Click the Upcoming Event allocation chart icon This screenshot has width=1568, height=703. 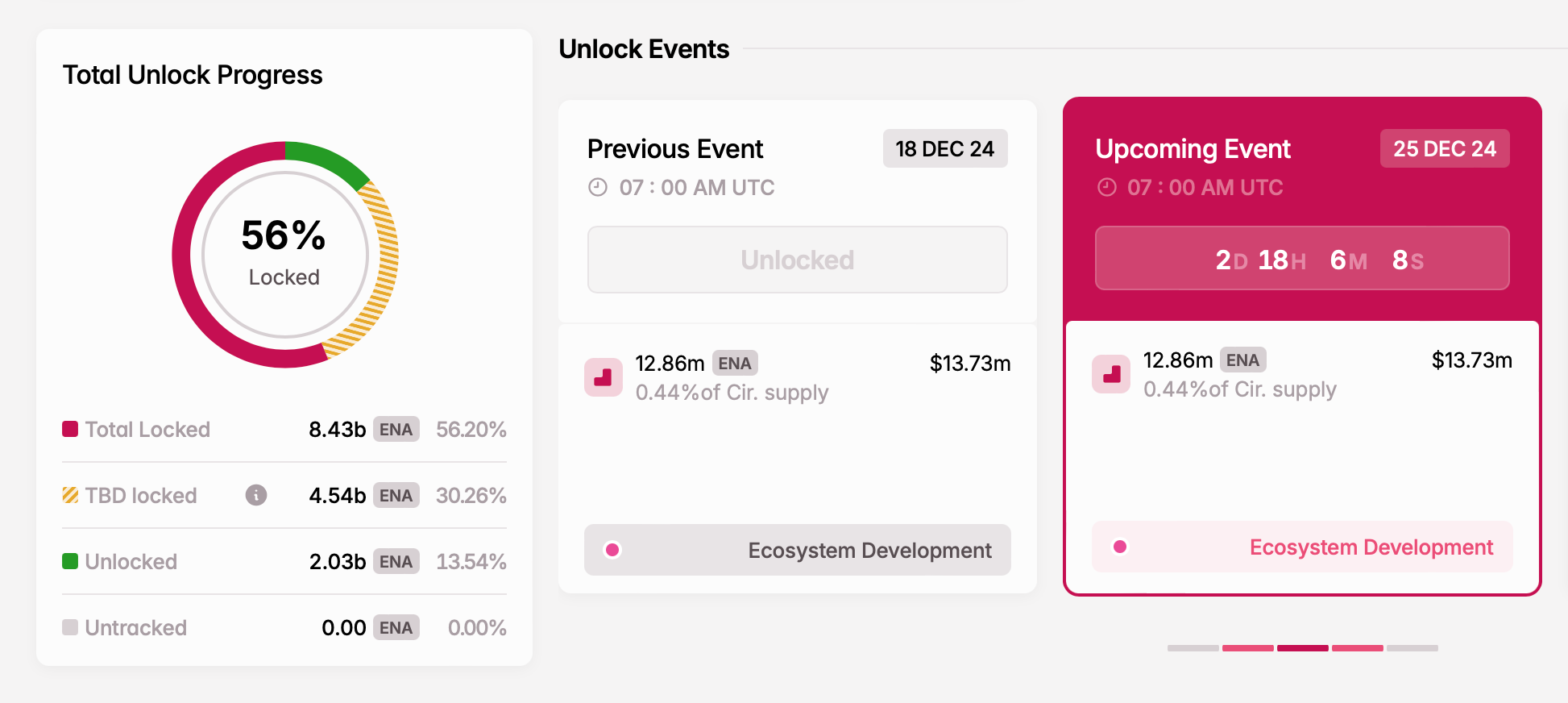1112,374
